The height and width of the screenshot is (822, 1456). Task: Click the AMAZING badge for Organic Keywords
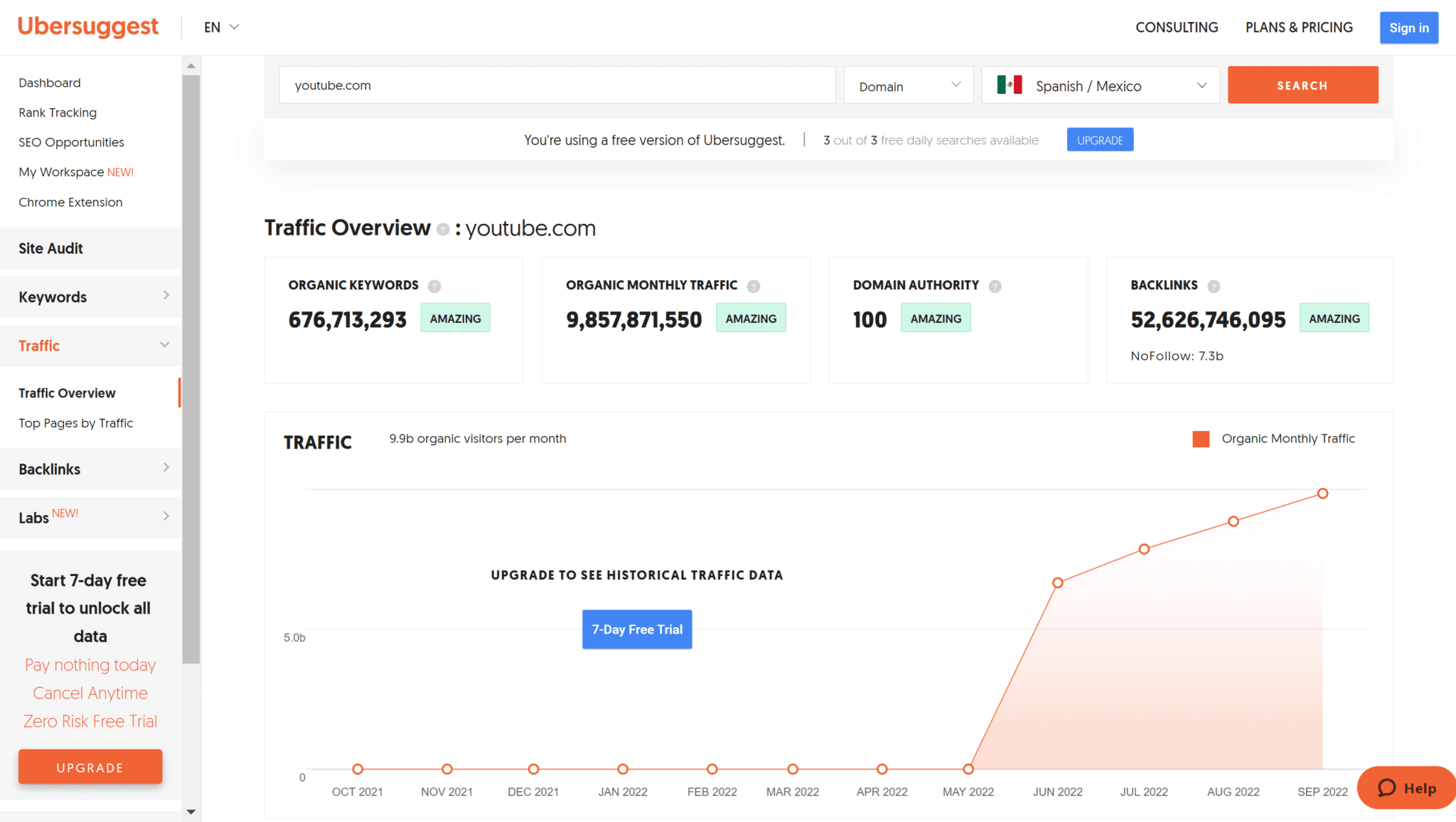point(455,319)
